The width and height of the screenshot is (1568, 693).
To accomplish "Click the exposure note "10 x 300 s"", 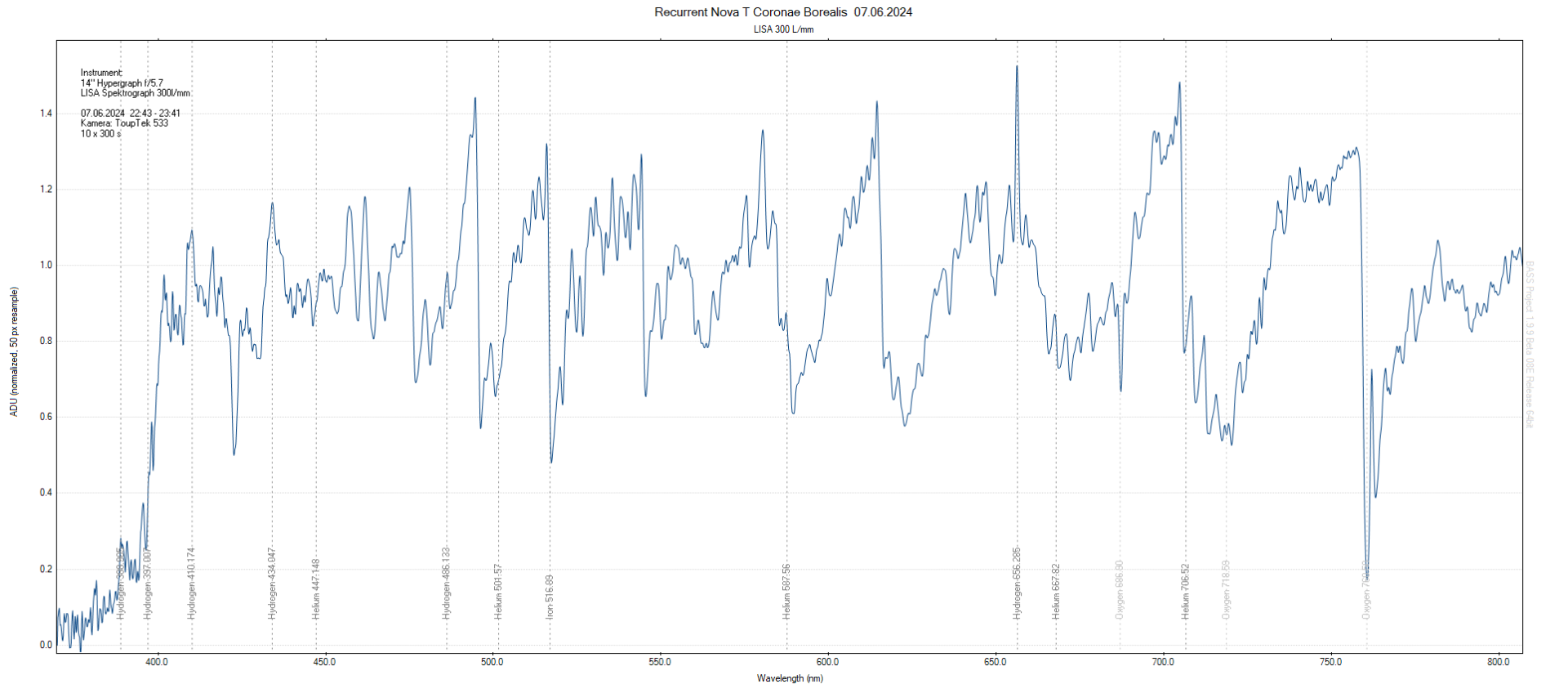I will pyautogui.click(x=100, y=134).
